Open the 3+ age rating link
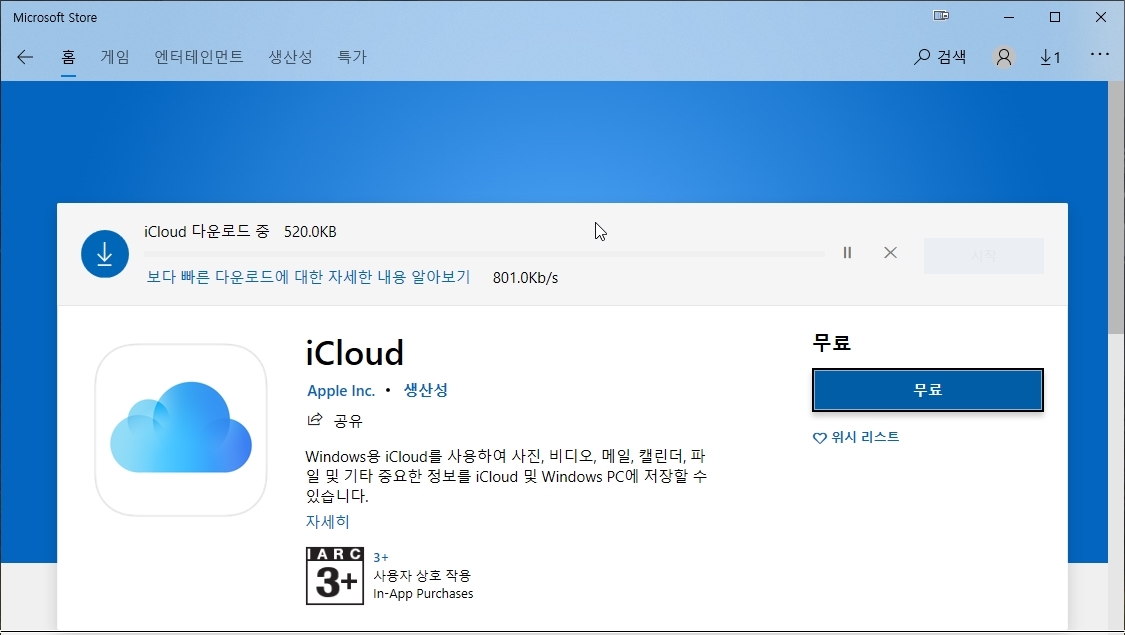The width and height of the screenshot is (1125, 635). click(380, 558)
